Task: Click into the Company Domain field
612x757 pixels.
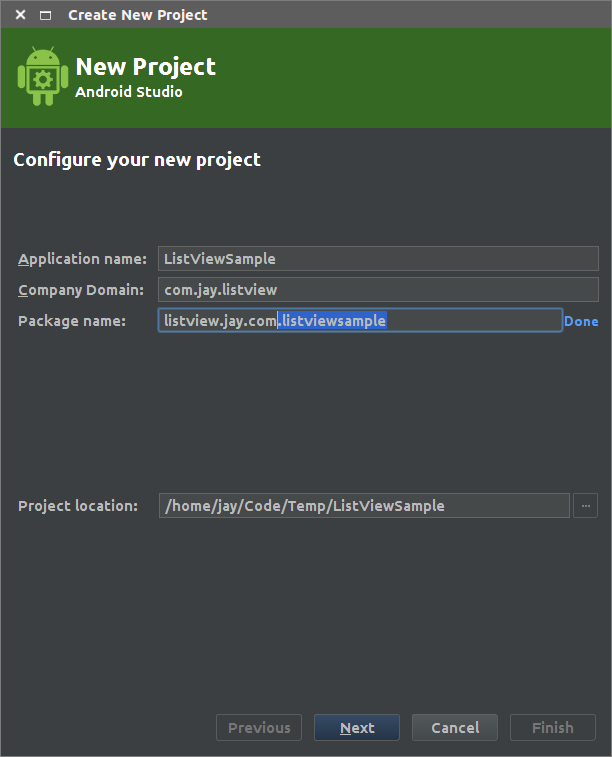Action: (378, 290)
